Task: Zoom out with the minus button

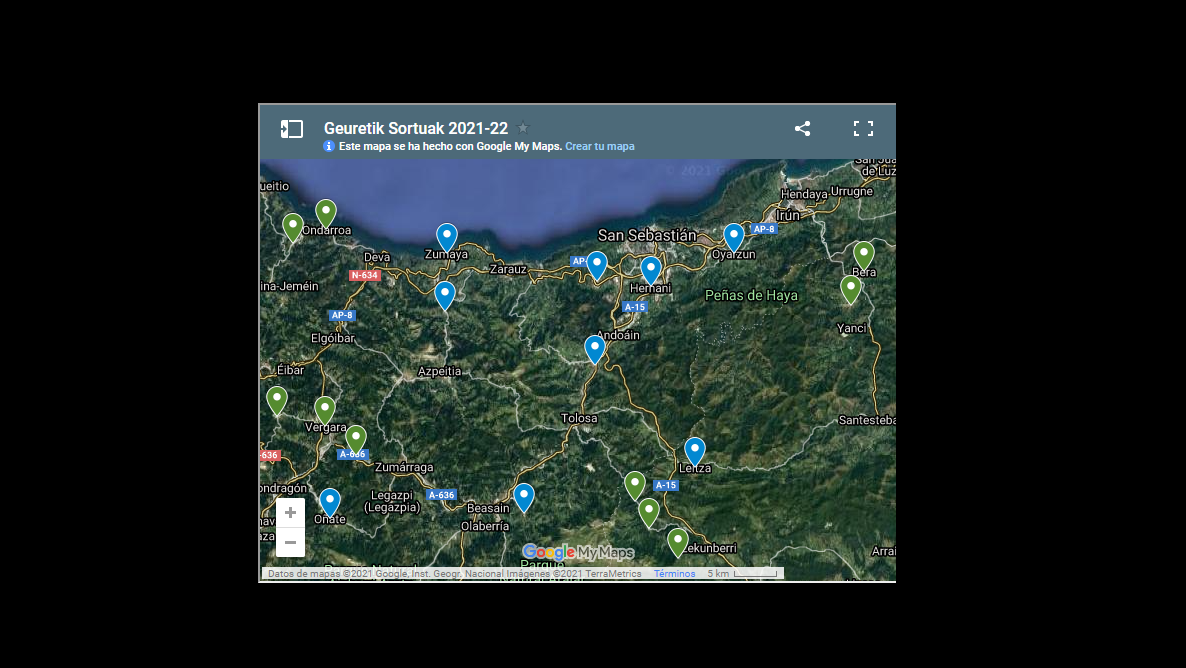Action: [x=290, y=542]
